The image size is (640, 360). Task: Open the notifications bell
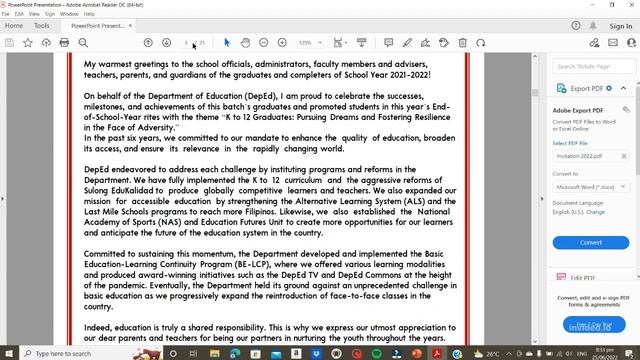click(593, 26)
